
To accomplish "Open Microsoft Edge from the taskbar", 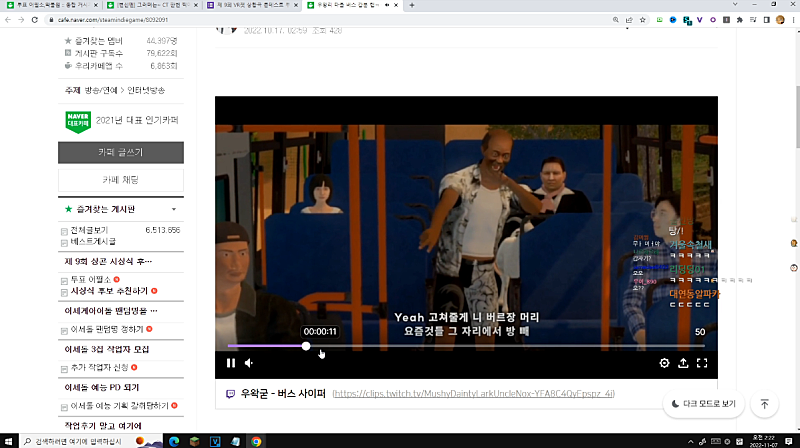I will point(174,441).
